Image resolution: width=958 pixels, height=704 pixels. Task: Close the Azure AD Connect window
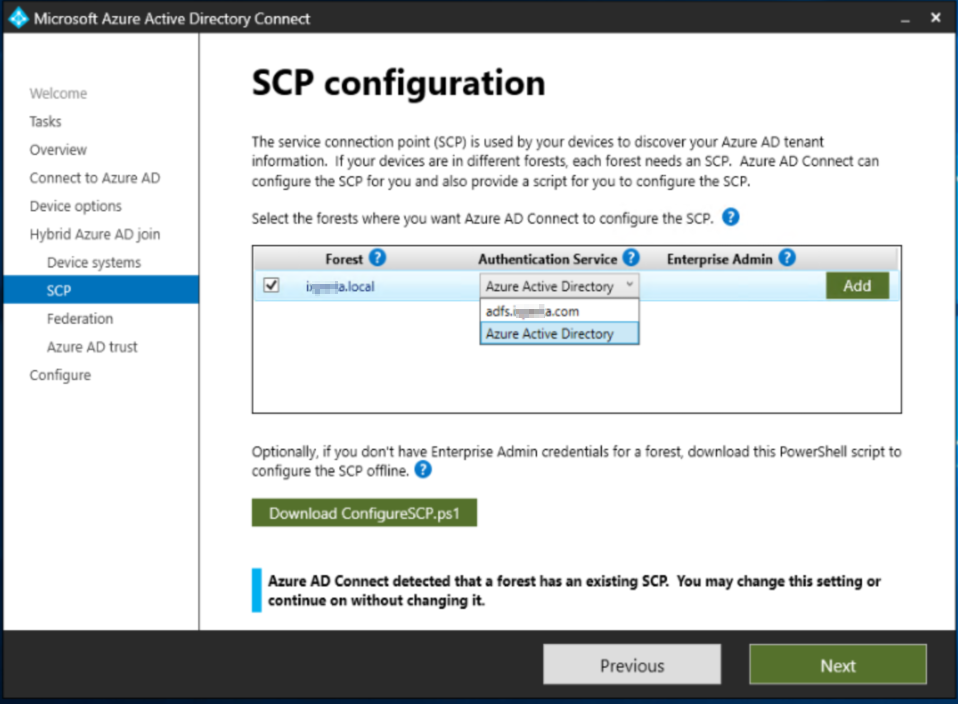click(935, 18)
